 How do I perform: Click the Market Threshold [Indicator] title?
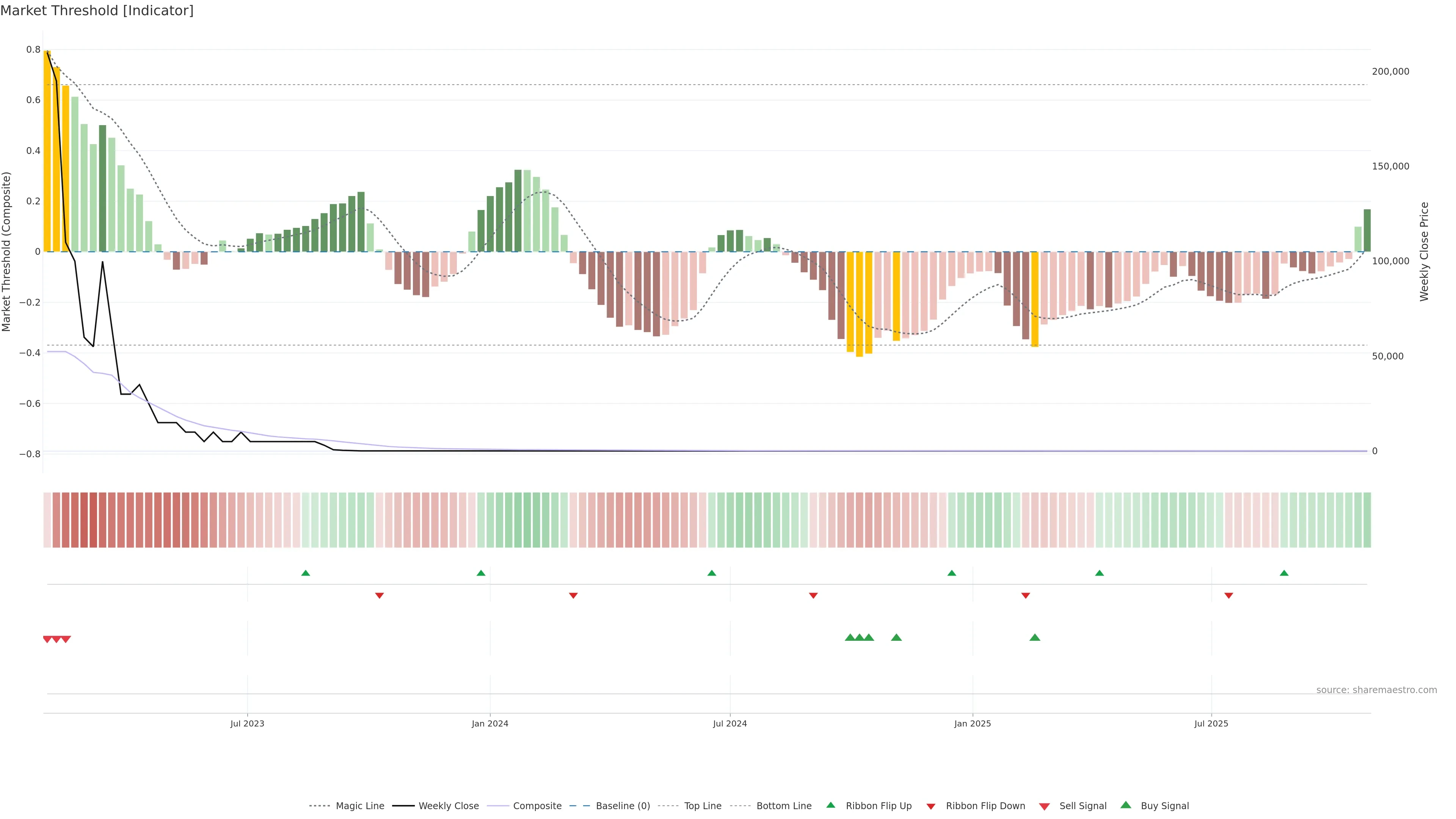[x=97, y=11]
